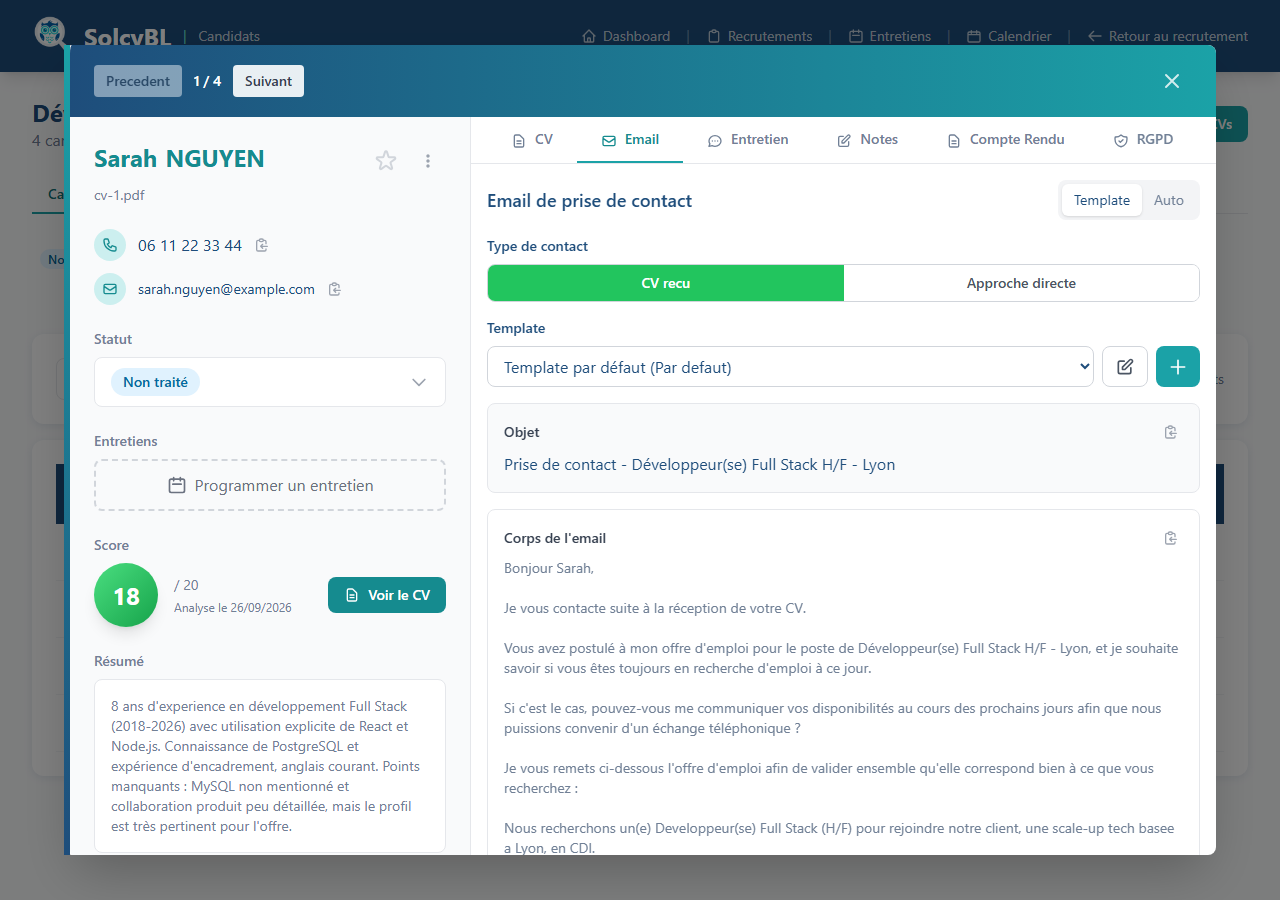
Task: Click the Résumé text box
Action: click(270, 766)
